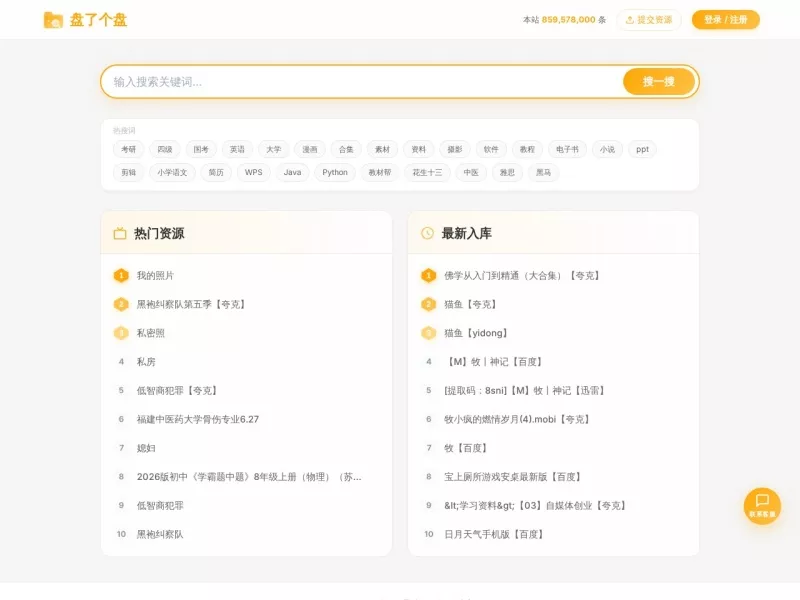Click the 提交资源 upload button
The width and height of the screenshot is (800, 600).
click(x=649, y=20)
